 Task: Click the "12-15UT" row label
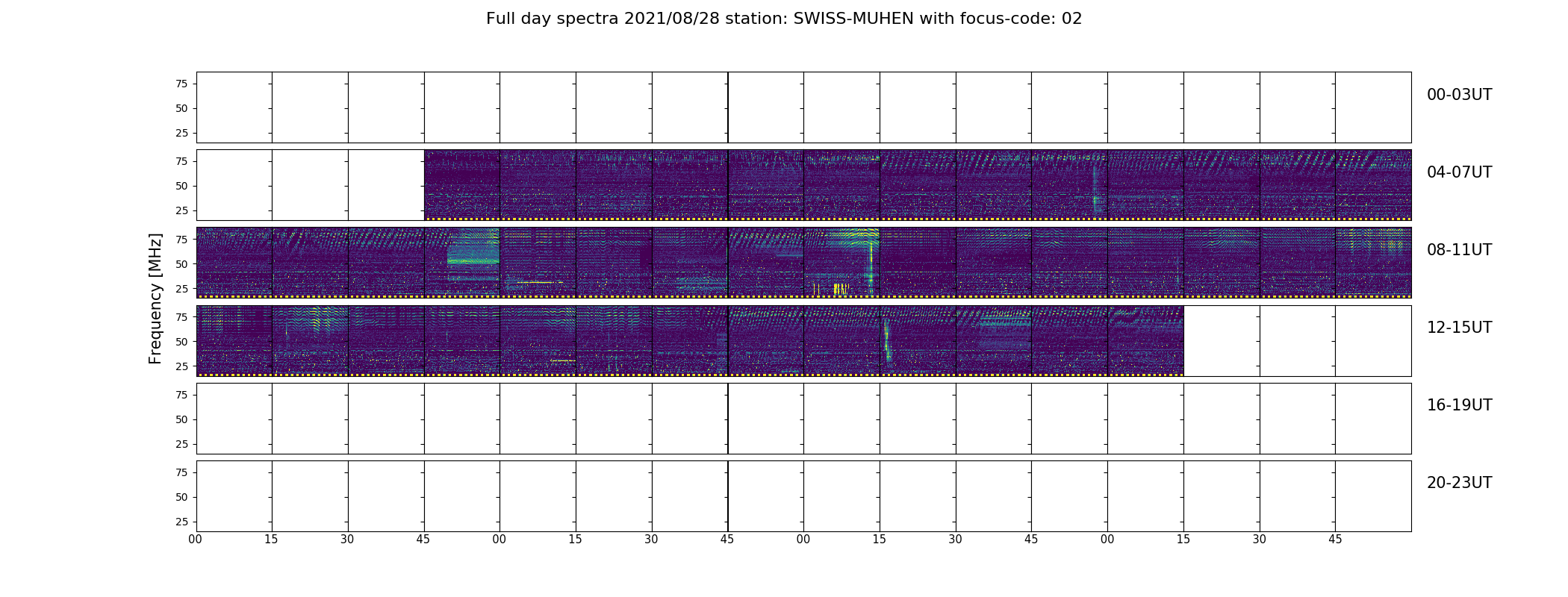pyautogui.click(x=1459, y=328)
